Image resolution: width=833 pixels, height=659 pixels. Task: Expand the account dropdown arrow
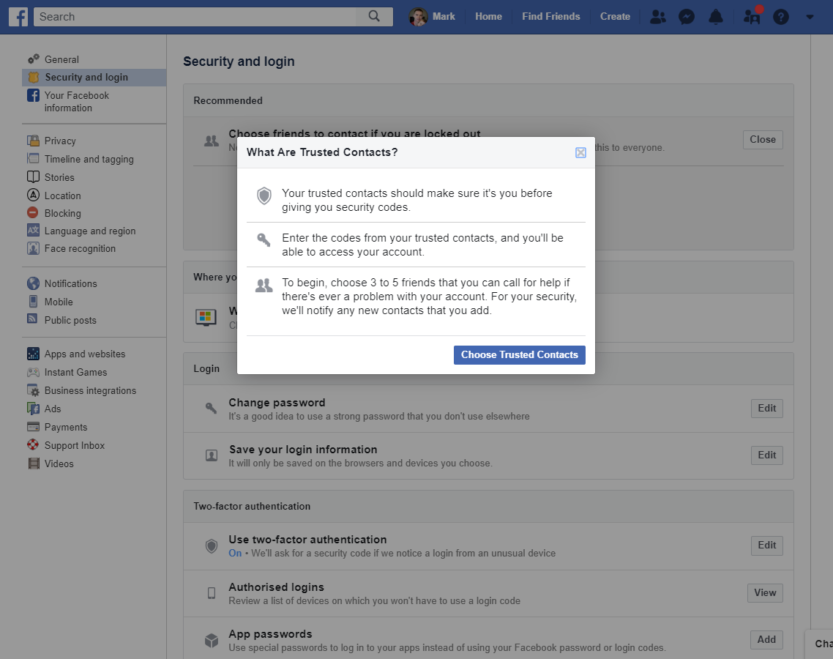coord(809,17)
